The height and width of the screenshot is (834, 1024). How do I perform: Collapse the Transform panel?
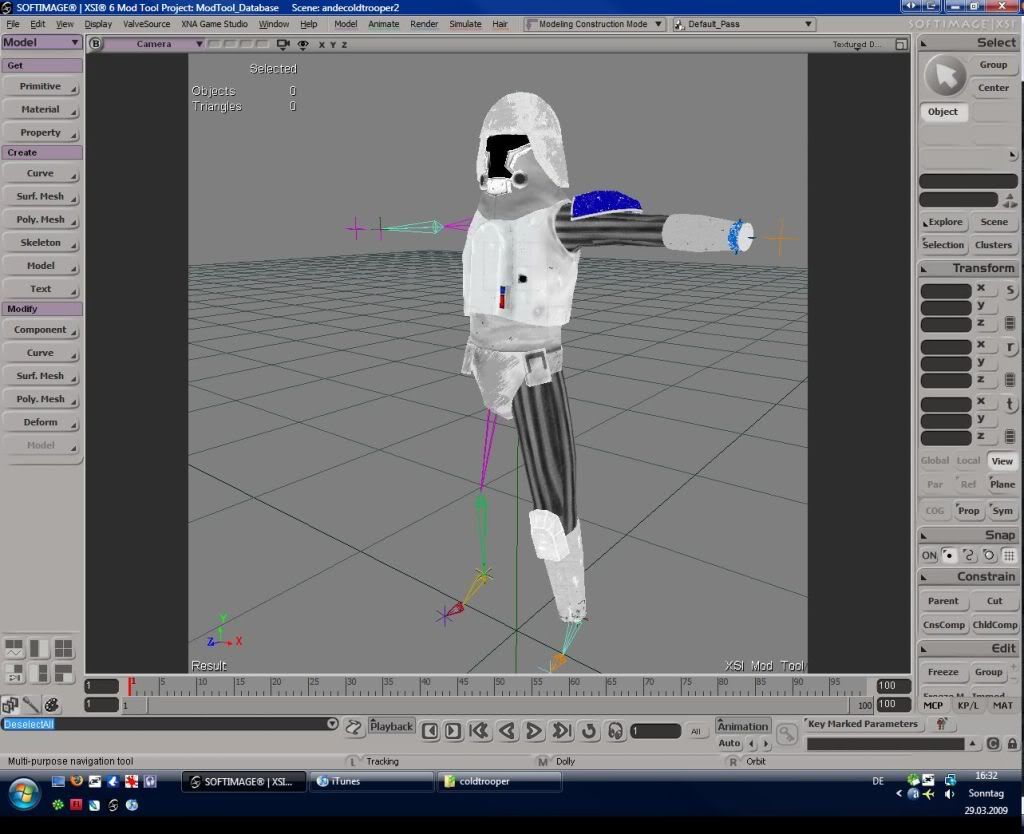923,268
